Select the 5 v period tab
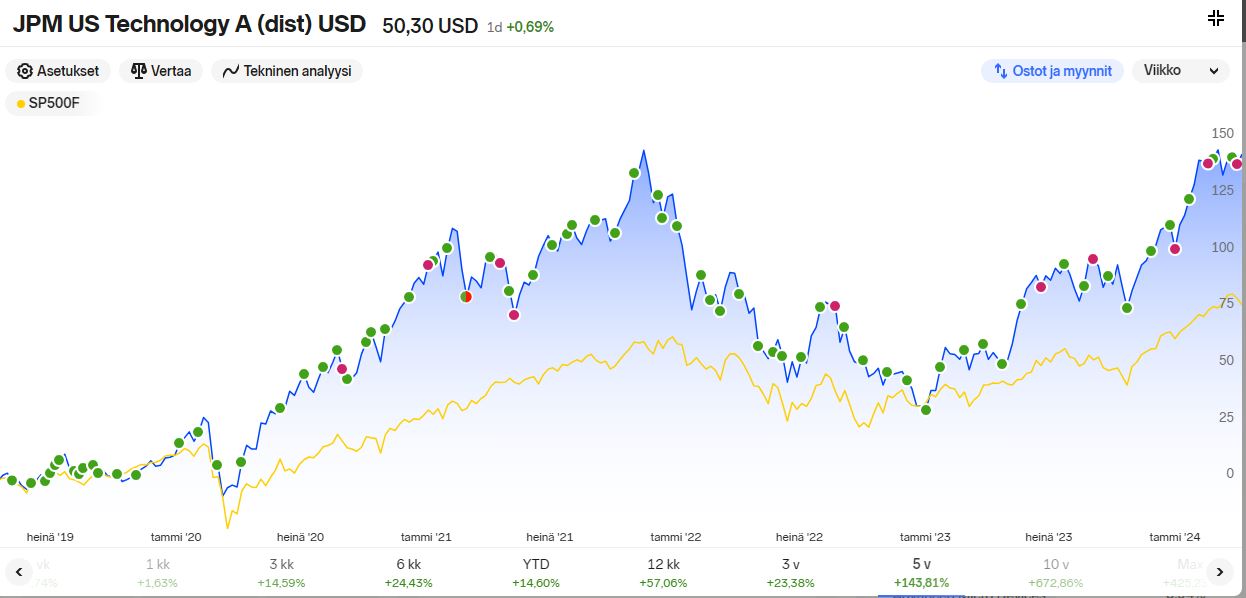Screen dimensions: 1246x598 coord(921,572)
